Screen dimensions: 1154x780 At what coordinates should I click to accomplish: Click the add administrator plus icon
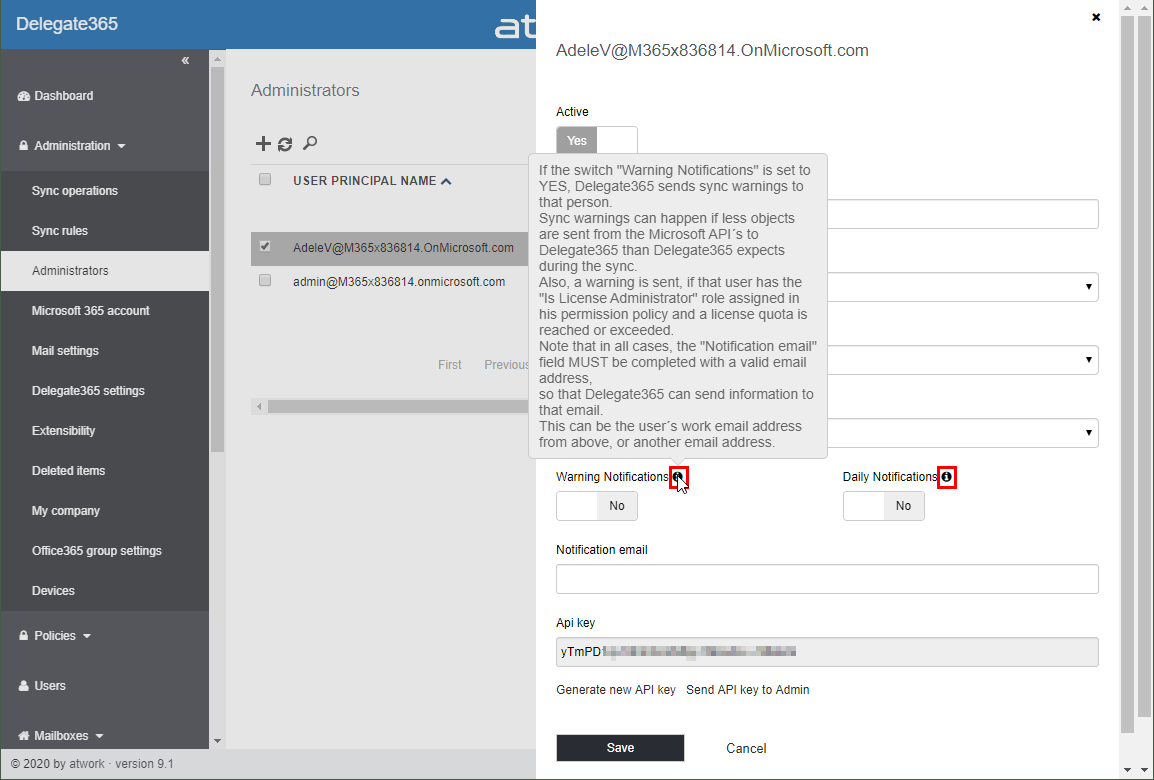[263, 143]
